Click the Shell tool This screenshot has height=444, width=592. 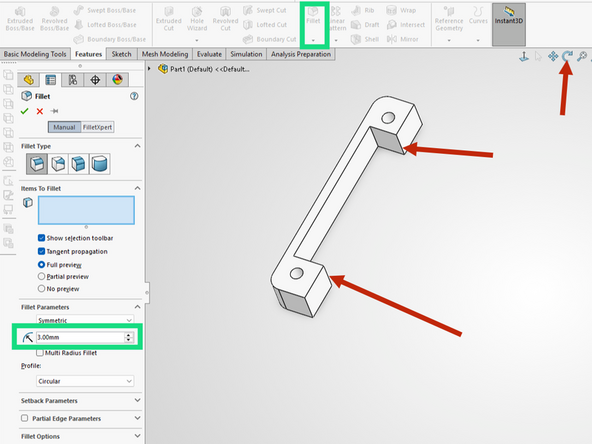coord(365,39)
